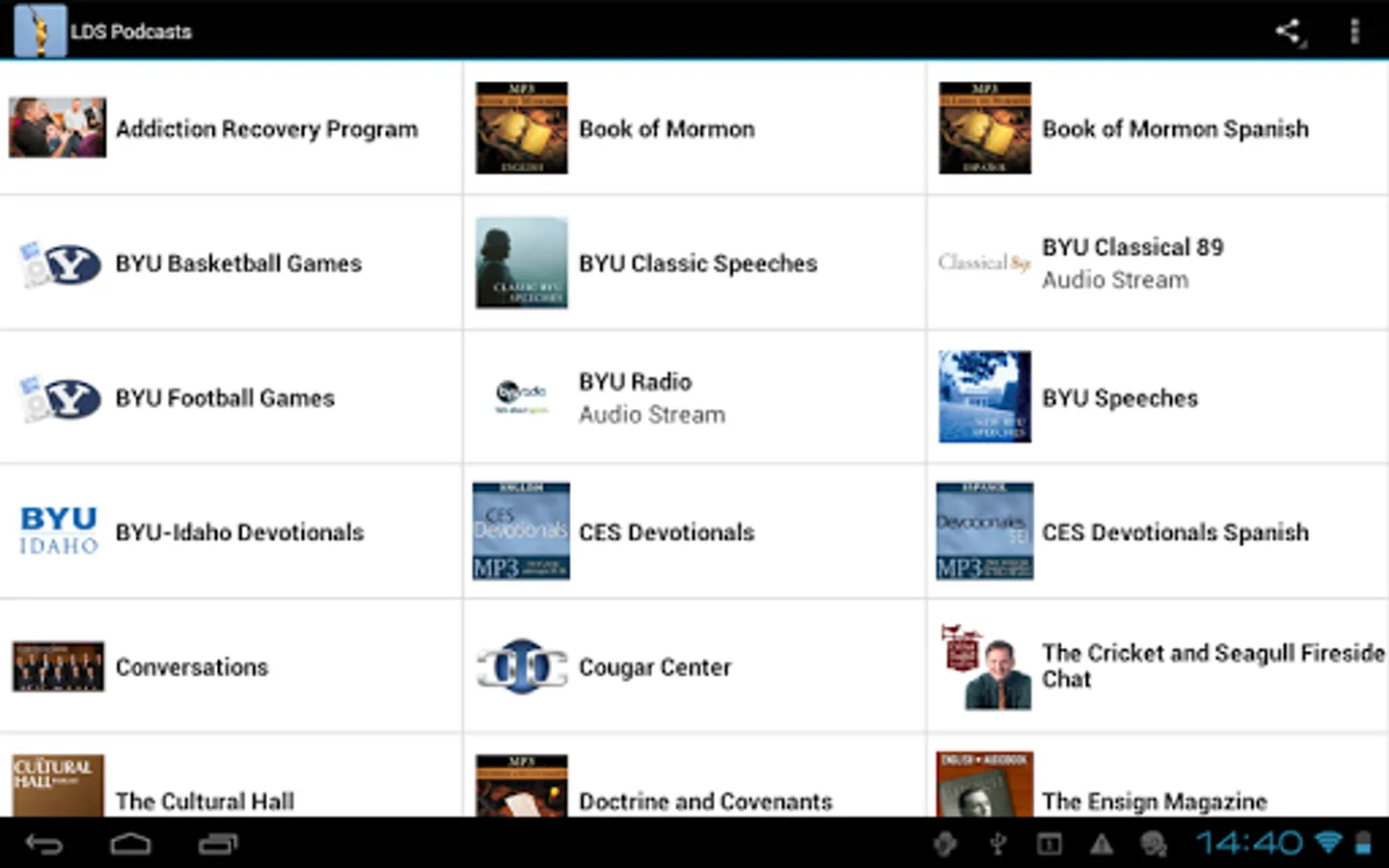Open "Cougar Center" title
Screen dimensions: 1389x868
tap(655, 667)
